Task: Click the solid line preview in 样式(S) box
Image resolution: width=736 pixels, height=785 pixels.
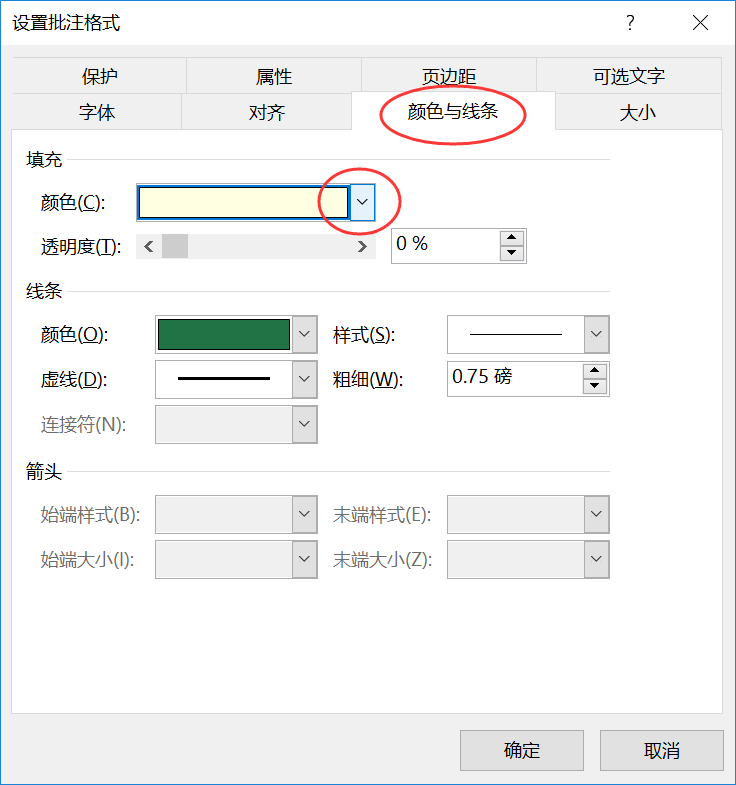Action: click(x=516, y=334)
